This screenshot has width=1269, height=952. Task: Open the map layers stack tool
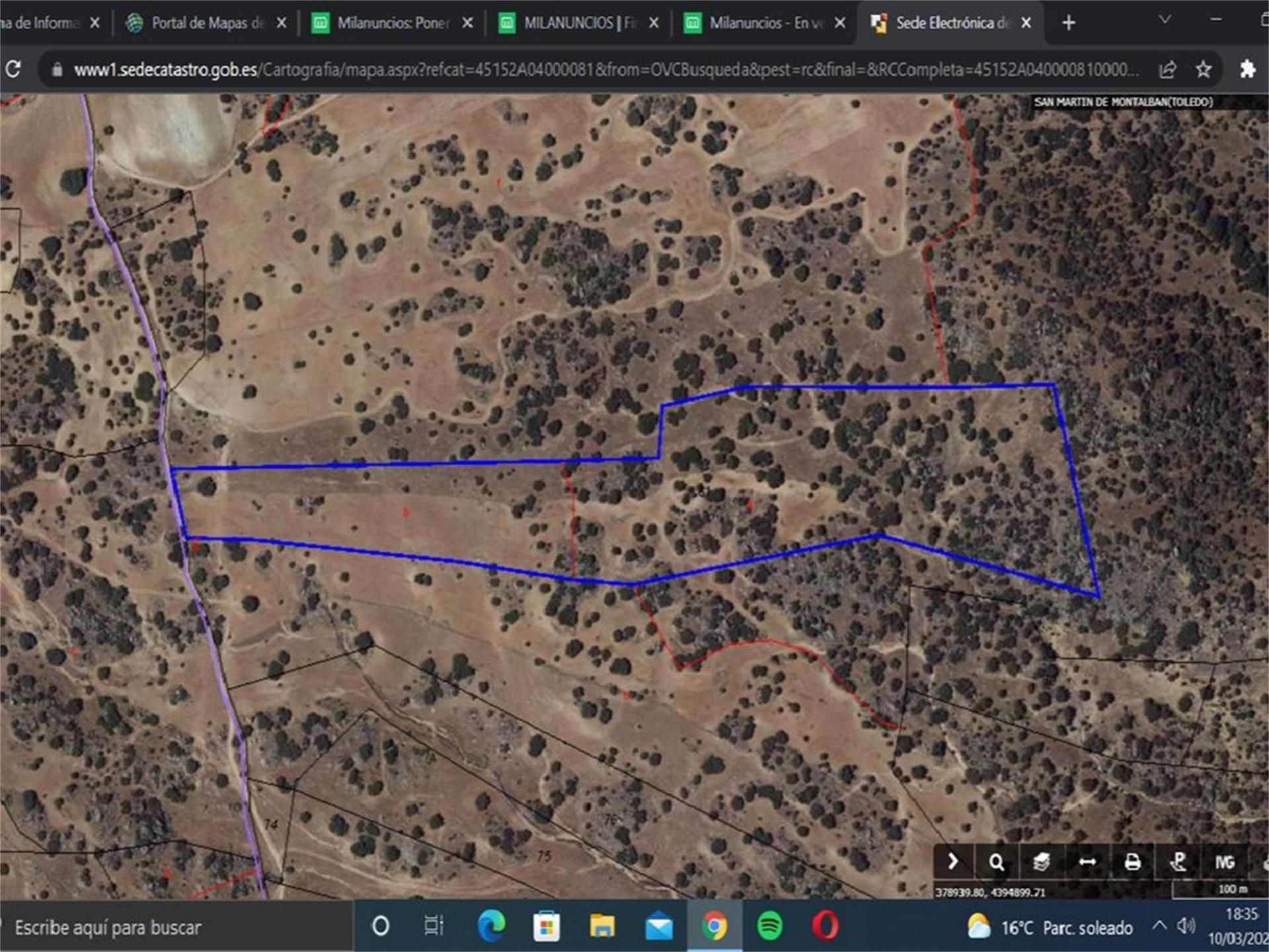tap(1042, 862)
